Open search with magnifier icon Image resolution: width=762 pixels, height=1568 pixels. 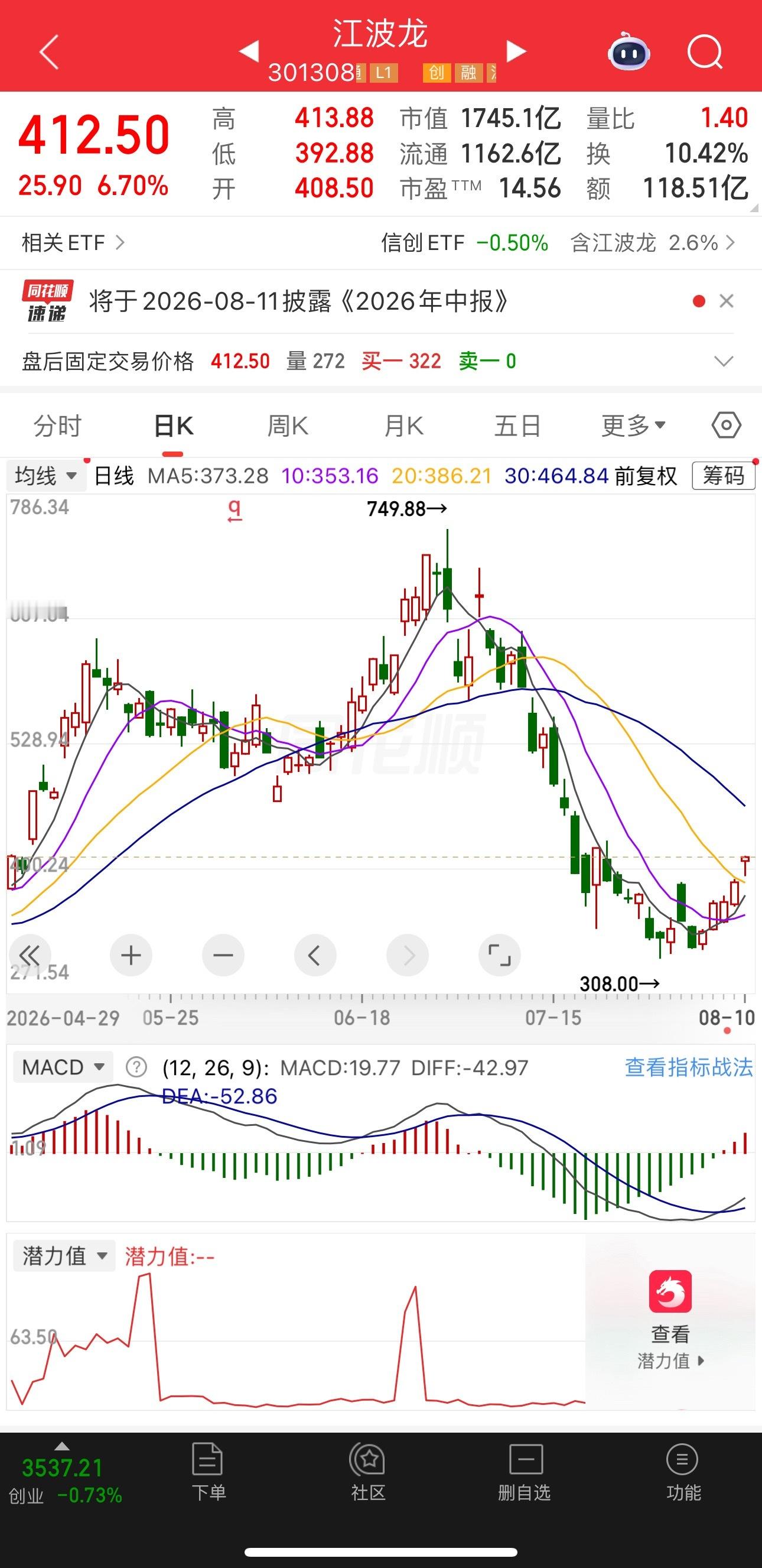click(705, 53)
